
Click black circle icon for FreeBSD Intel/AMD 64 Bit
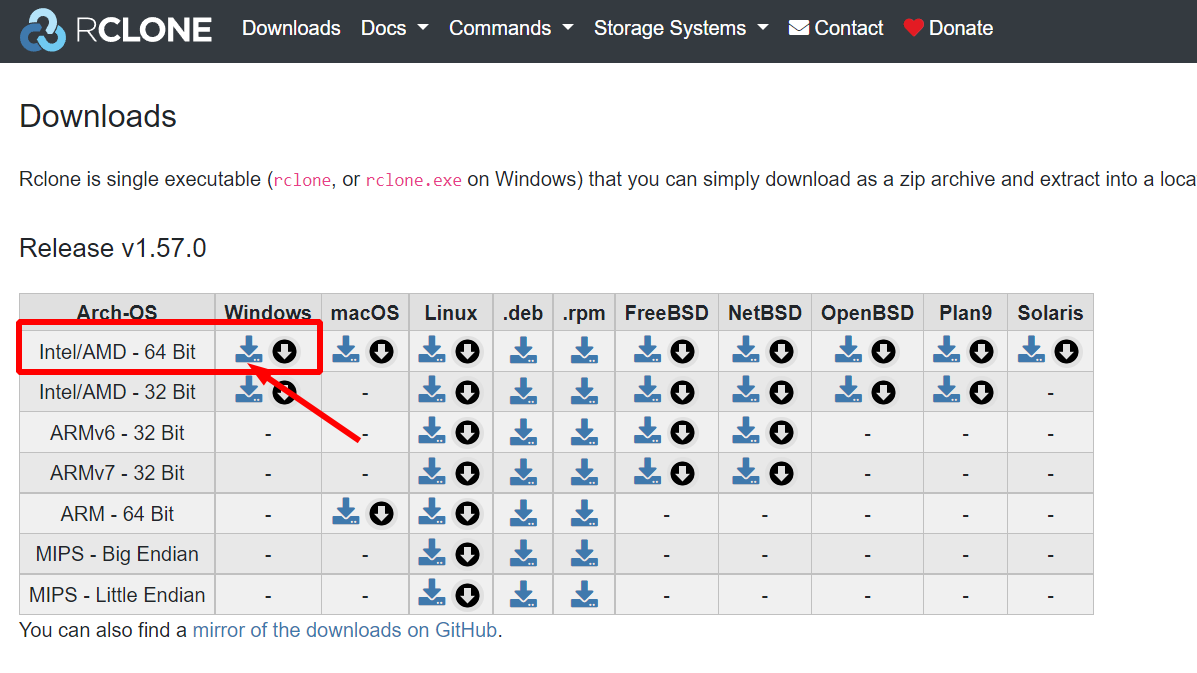[682, 352]
